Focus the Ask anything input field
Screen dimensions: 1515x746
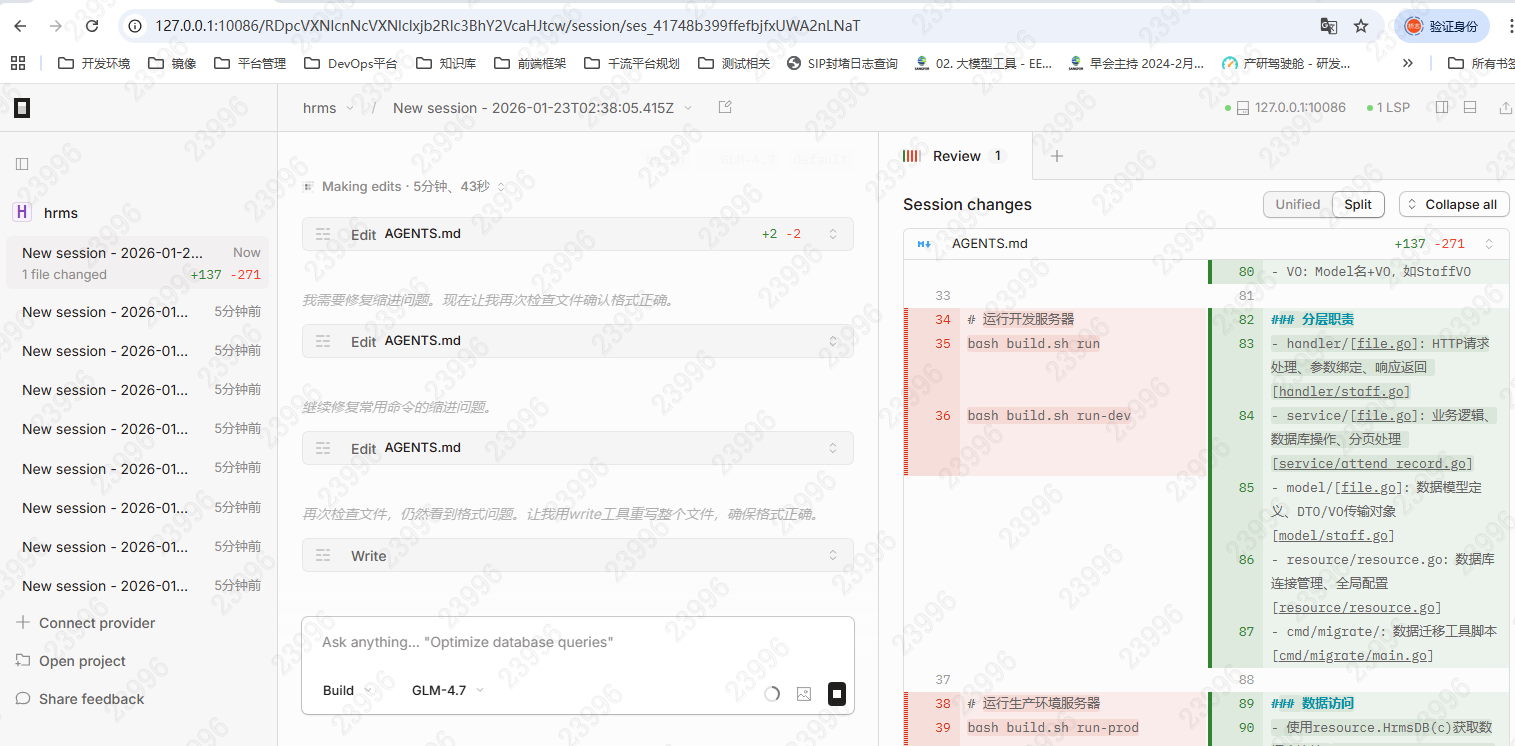pos(577,642)
